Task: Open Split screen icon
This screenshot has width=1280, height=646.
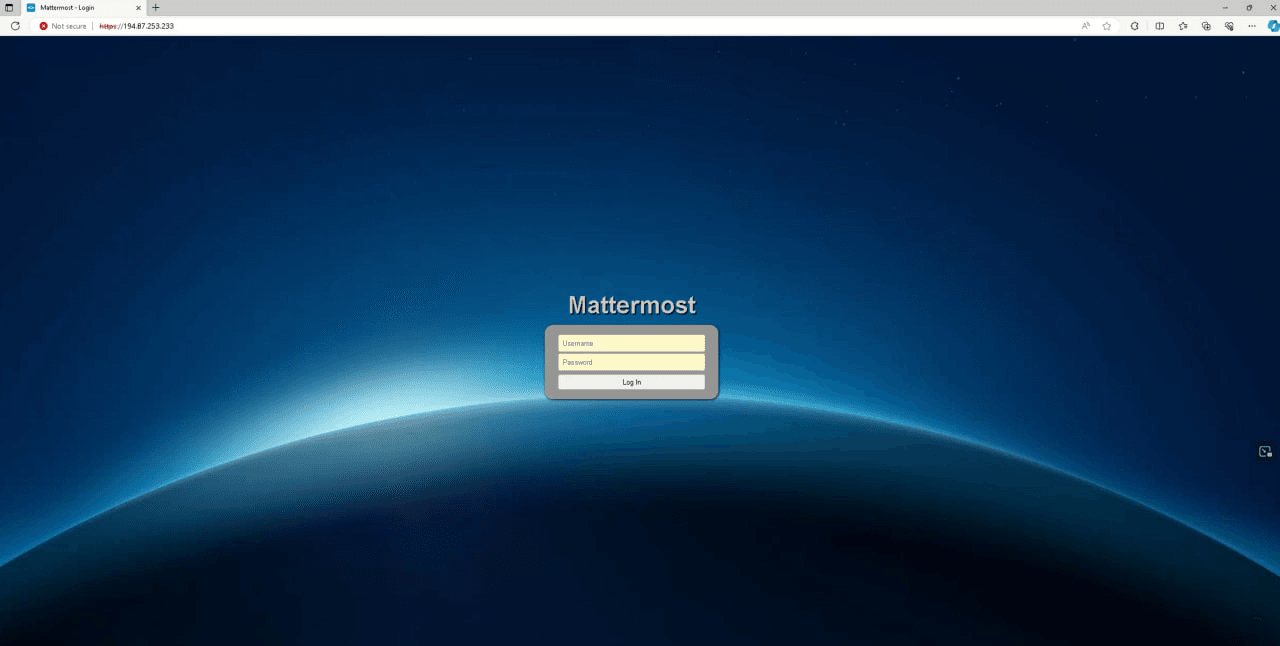Action: pyautogui.click(x=1160, y=26)
